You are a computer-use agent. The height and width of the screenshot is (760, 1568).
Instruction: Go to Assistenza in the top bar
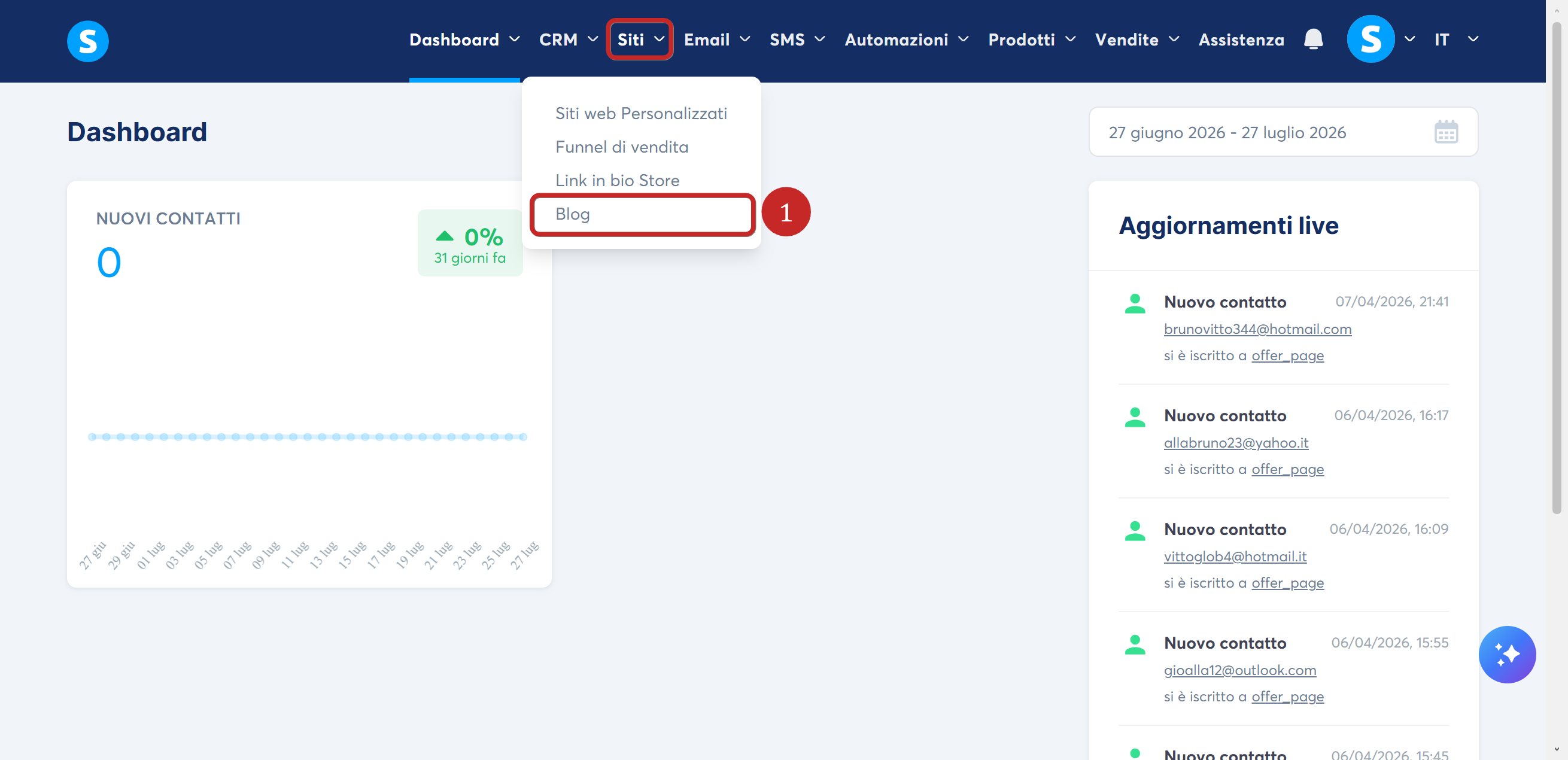pos(1241,39)
